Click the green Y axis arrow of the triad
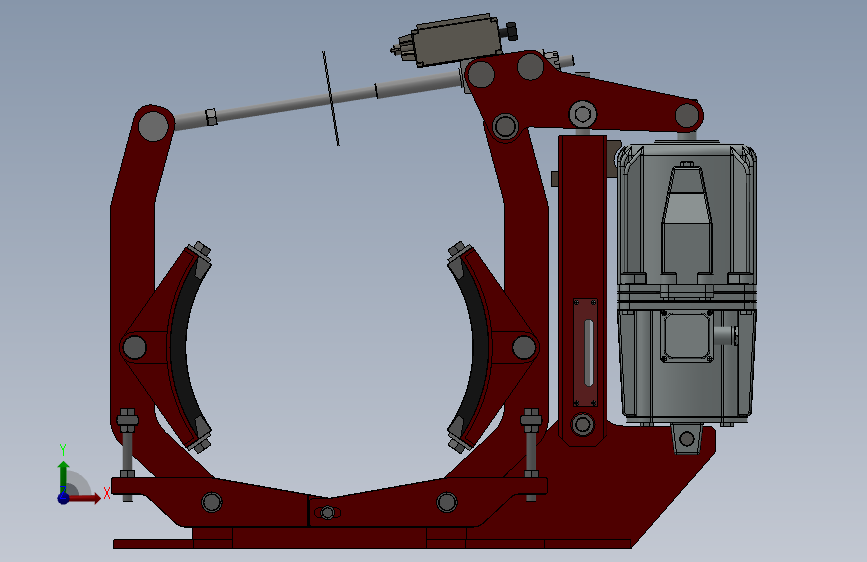867x562 pixels. [x=63, y=476]
